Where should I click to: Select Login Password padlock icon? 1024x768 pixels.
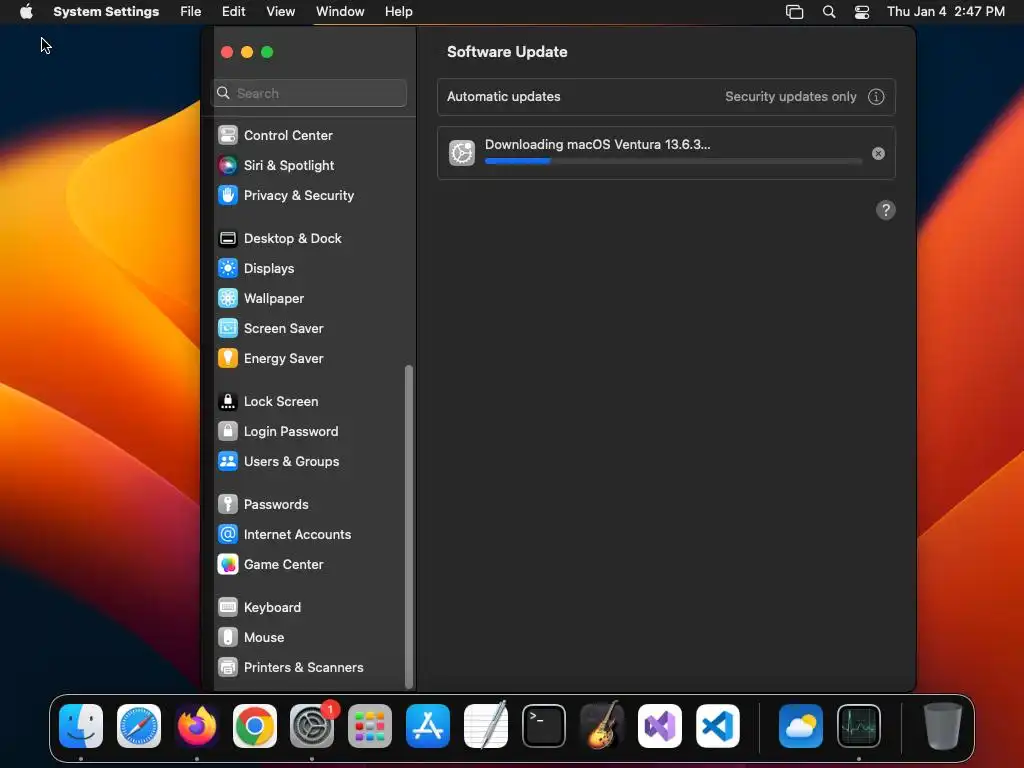228,432
